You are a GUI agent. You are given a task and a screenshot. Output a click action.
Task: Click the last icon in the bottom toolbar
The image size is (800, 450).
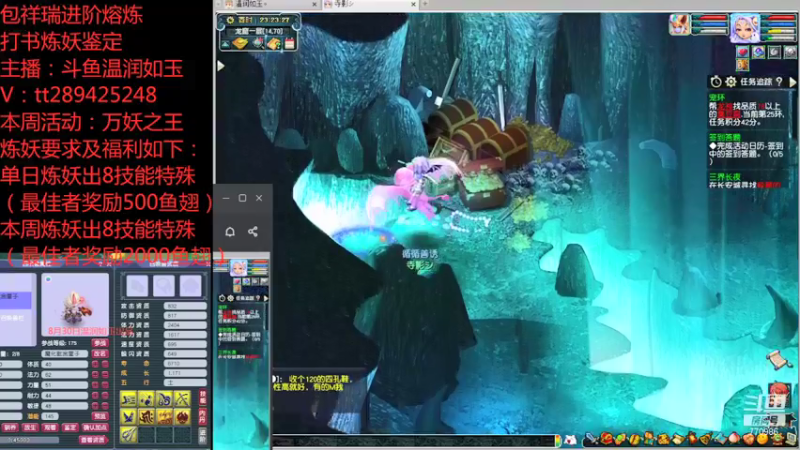click(791, 438)
